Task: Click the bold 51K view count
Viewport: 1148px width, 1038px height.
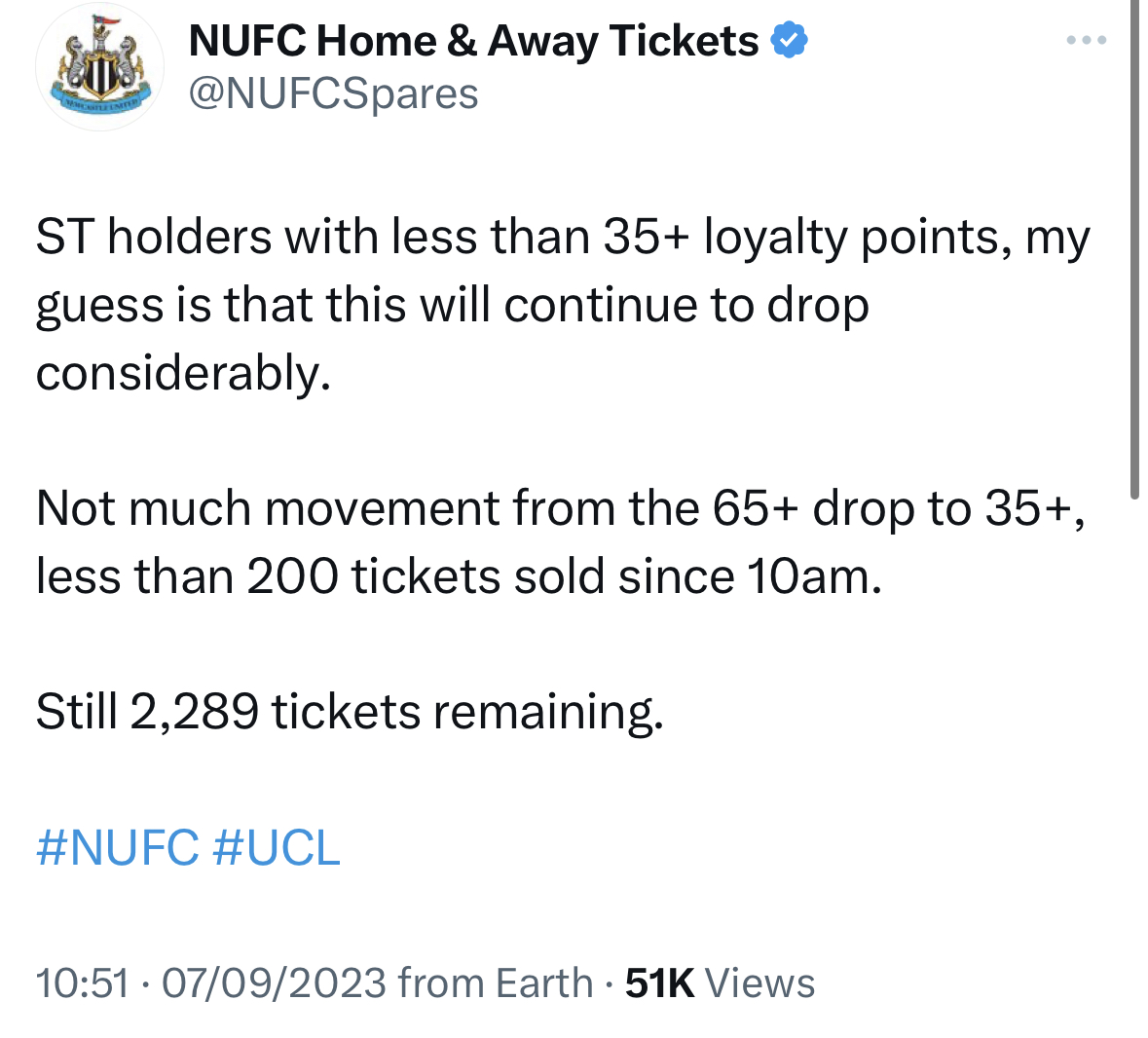Action: pos(659,983)
